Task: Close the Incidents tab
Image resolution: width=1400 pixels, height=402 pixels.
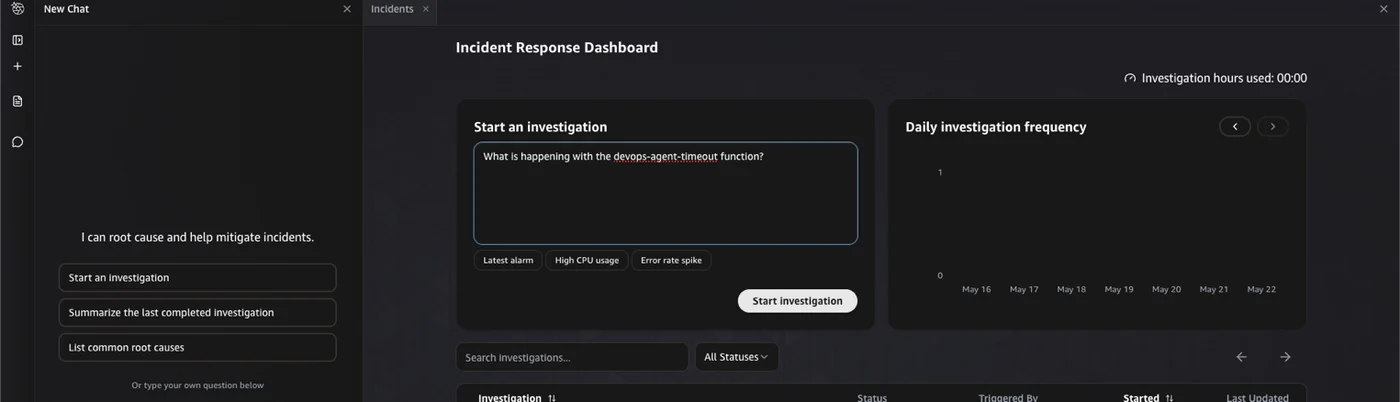Action: pos(426,9)
